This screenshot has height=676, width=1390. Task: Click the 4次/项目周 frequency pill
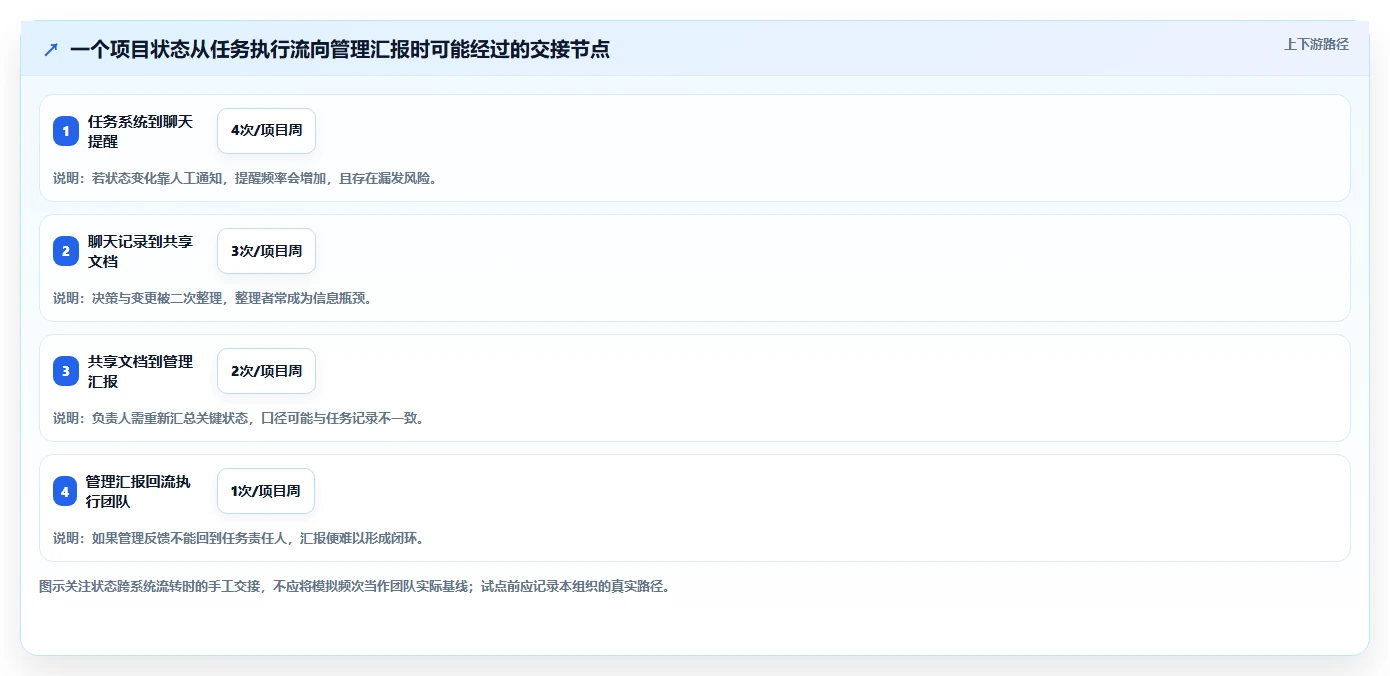266,131
